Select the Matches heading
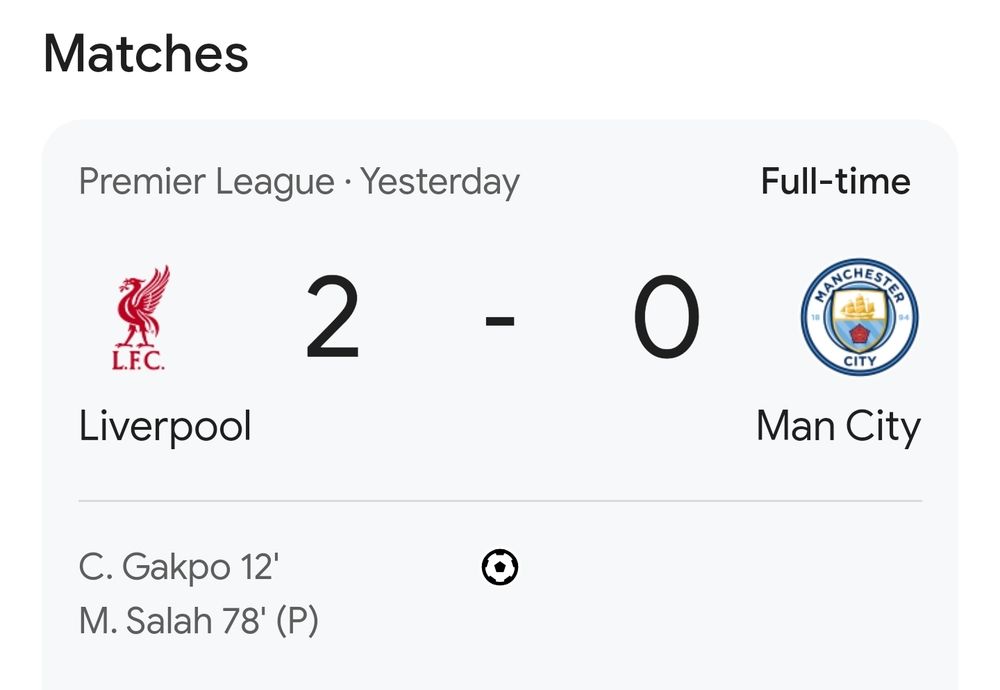This screenshot has width=1000, height=690. (x=146, y=53)
